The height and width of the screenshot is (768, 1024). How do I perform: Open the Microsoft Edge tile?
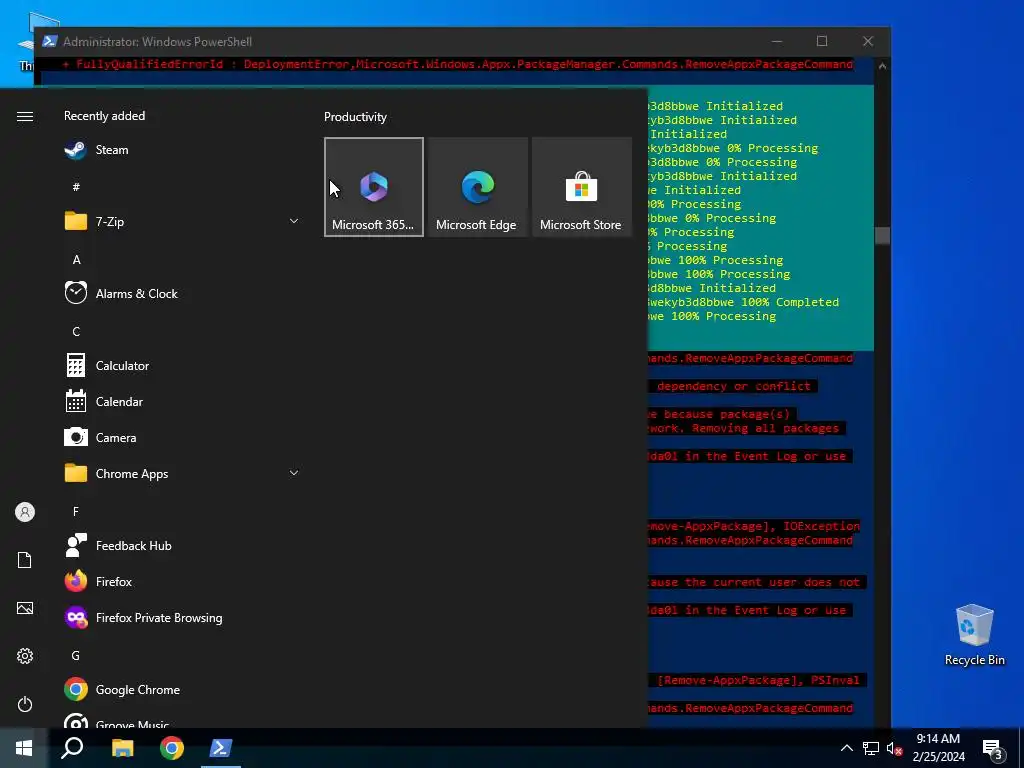pos(477,187)
